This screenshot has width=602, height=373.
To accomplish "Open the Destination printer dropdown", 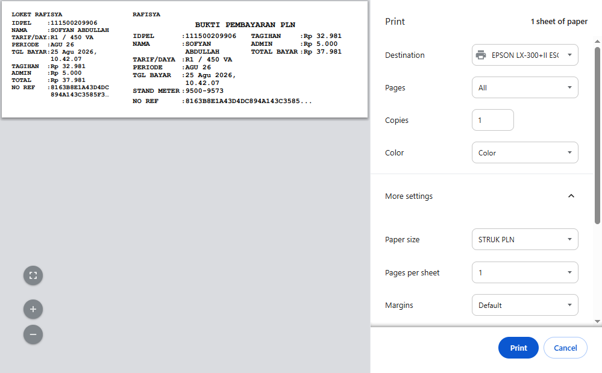I will coord(525,55).
